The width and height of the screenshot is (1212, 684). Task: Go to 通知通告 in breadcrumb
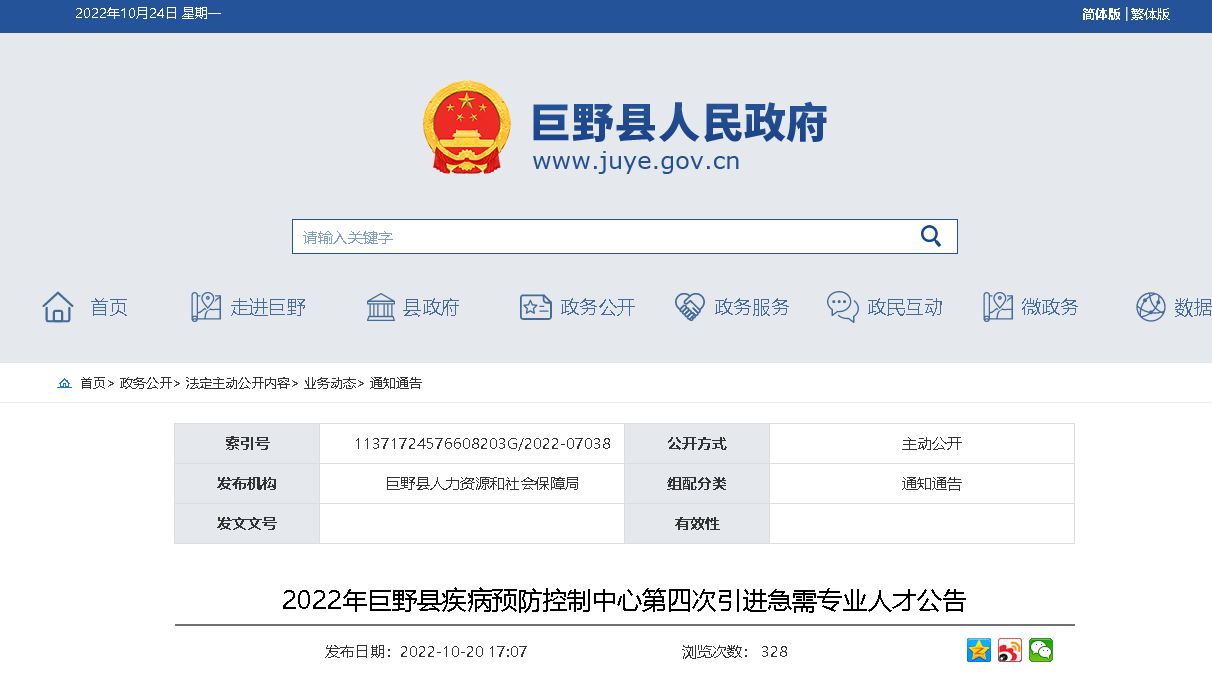(x=396, y=383)
